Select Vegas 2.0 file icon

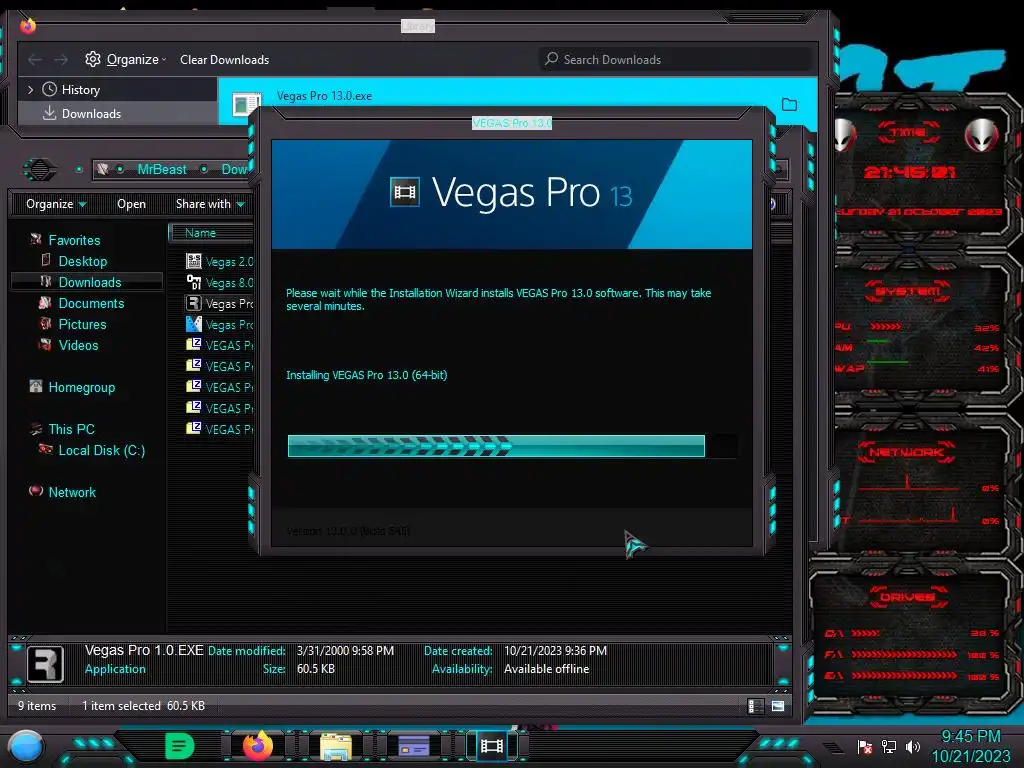pyautogui.click(x=193, y=261)
